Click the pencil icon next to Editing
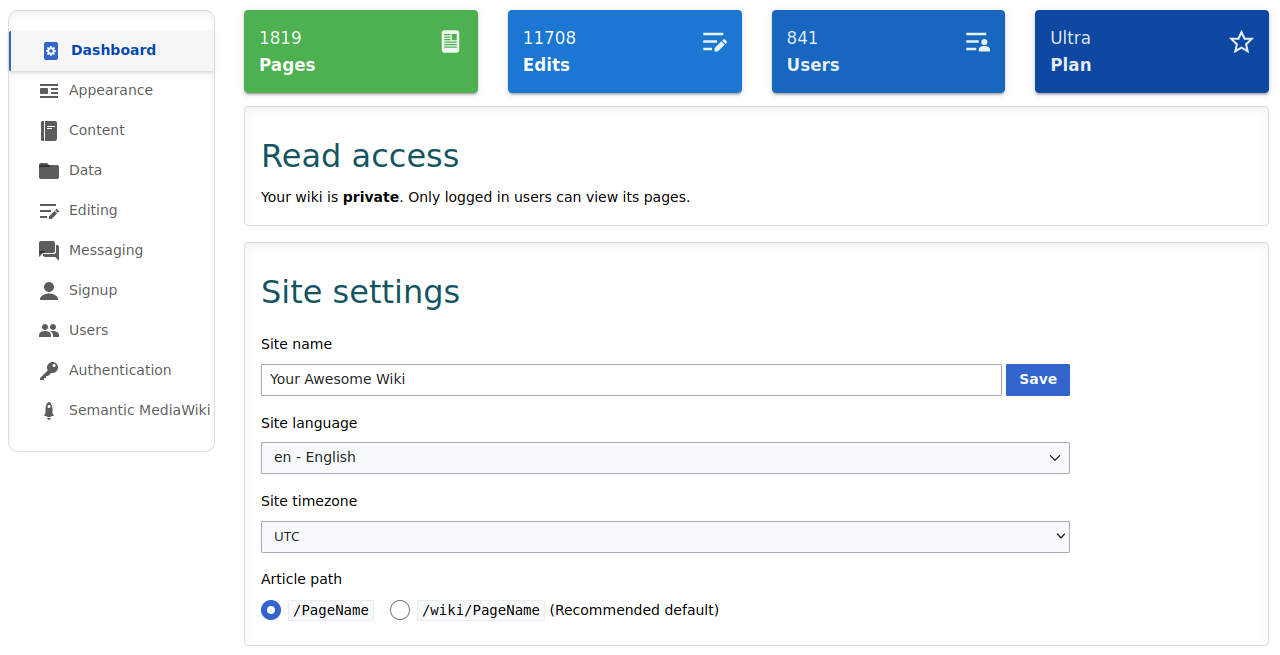 pos(48,210)
